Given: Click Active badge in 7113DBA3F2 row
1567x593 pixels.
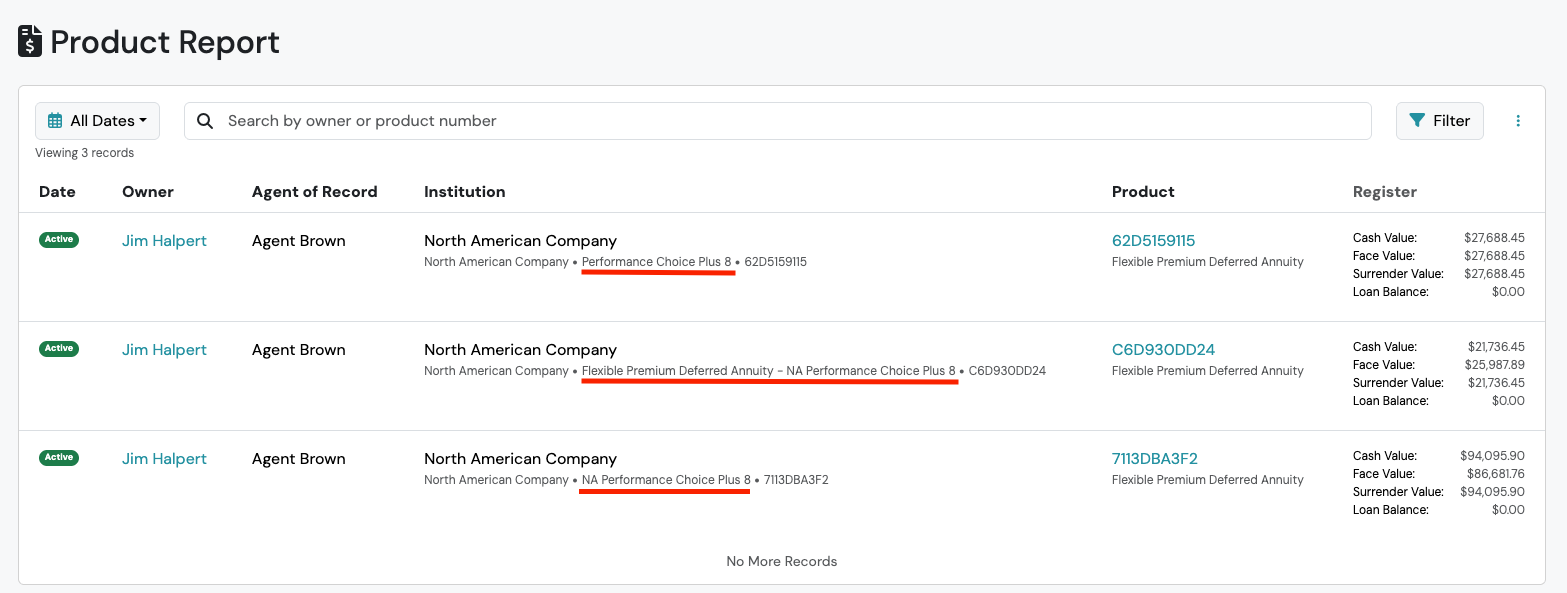Looking at the screenshot, I should click(x=59, y=458).
